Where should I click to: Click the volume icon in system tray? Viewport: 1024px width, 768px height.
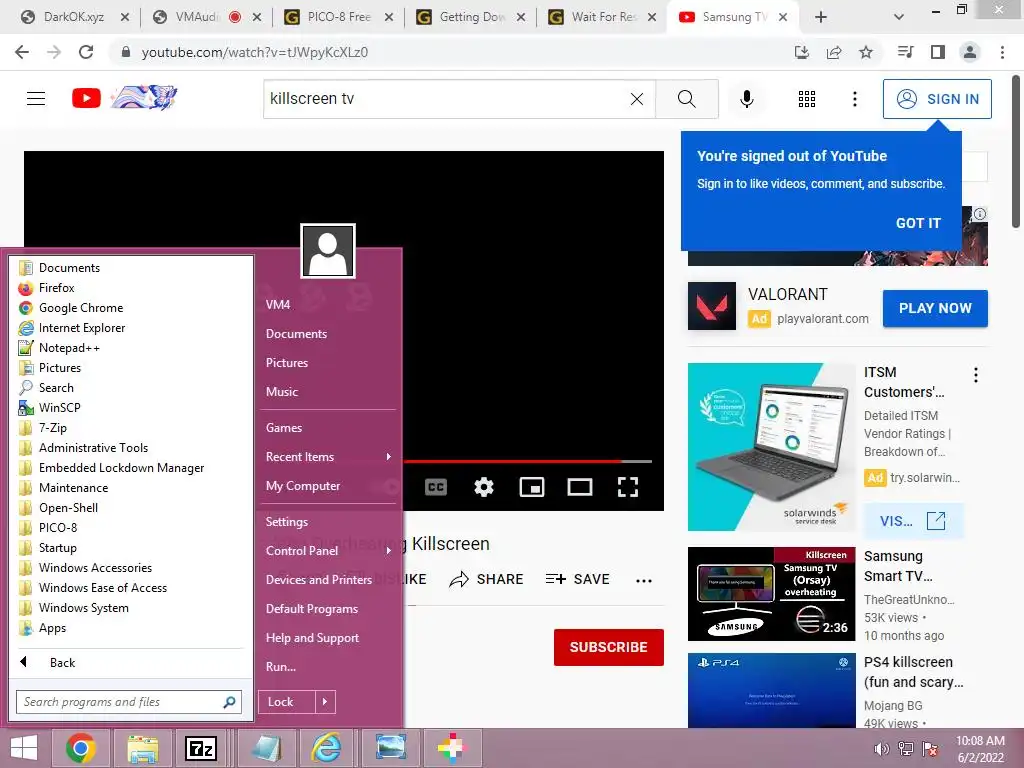[881, 749]
